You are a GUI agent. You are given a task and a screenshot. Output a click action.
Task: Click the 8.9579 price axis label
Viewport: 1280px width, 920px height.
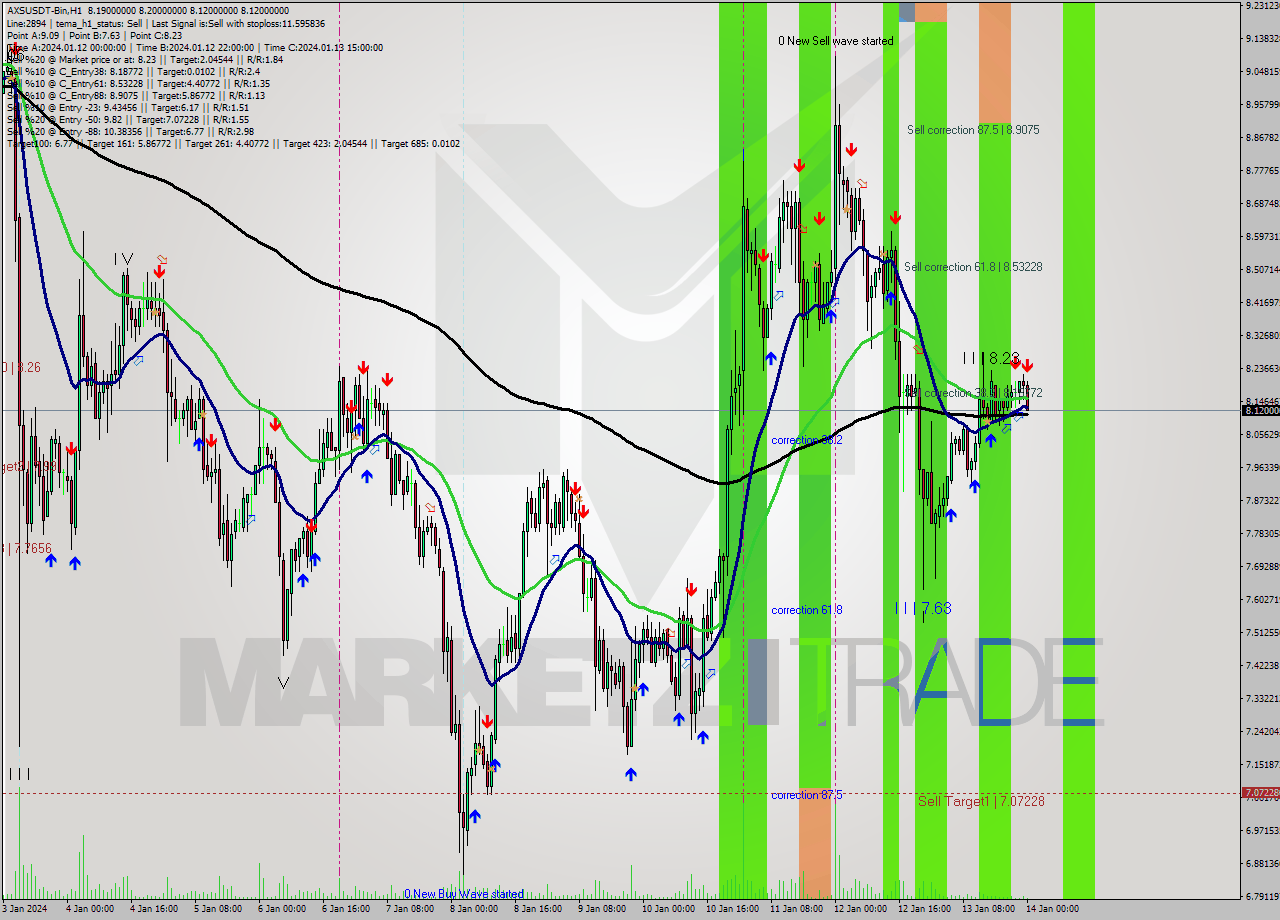click(1262, 104)
